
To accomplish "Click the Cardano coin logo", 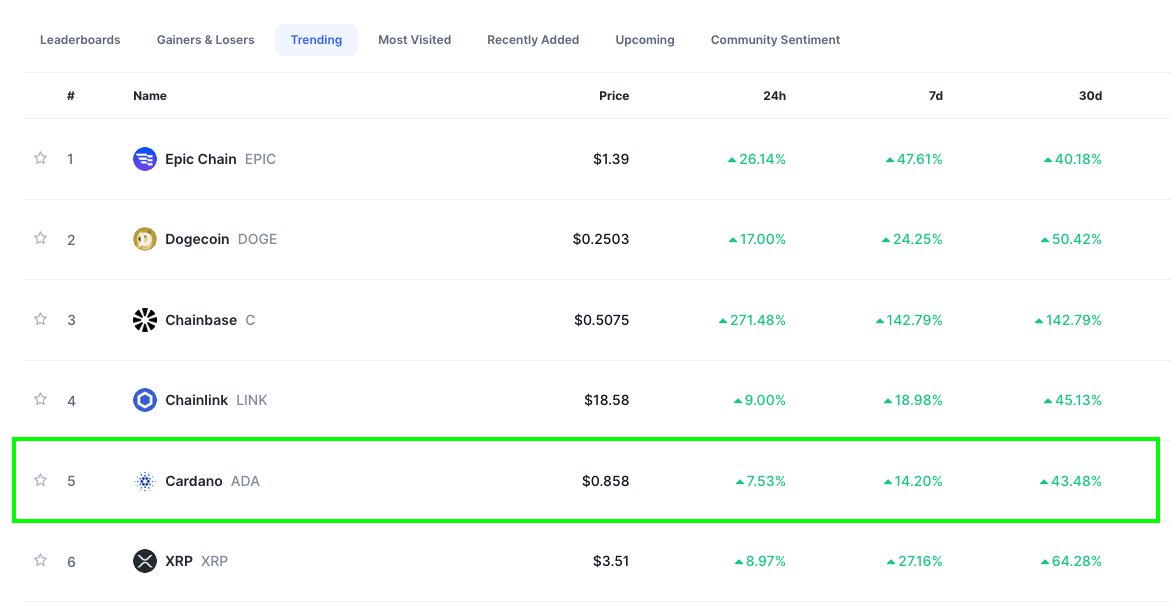I will [145, 481].
